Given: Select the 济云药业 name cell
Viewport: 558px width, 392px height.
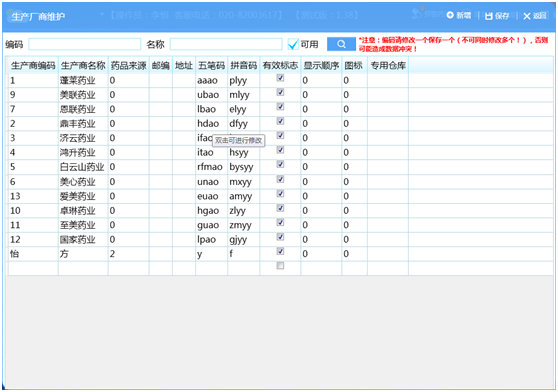Looking at the screenshot, I should tap(83, 138).
